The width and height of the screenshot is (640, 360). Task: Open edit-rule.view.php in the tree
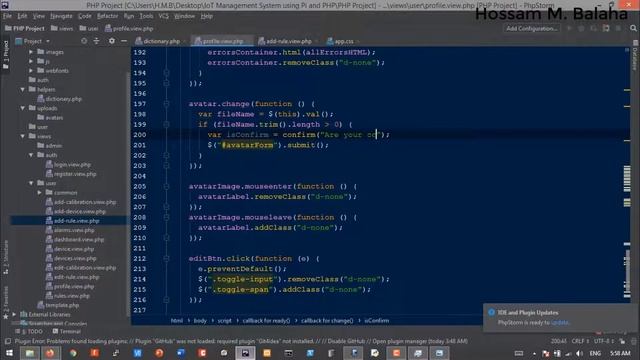tap(76, 277)
